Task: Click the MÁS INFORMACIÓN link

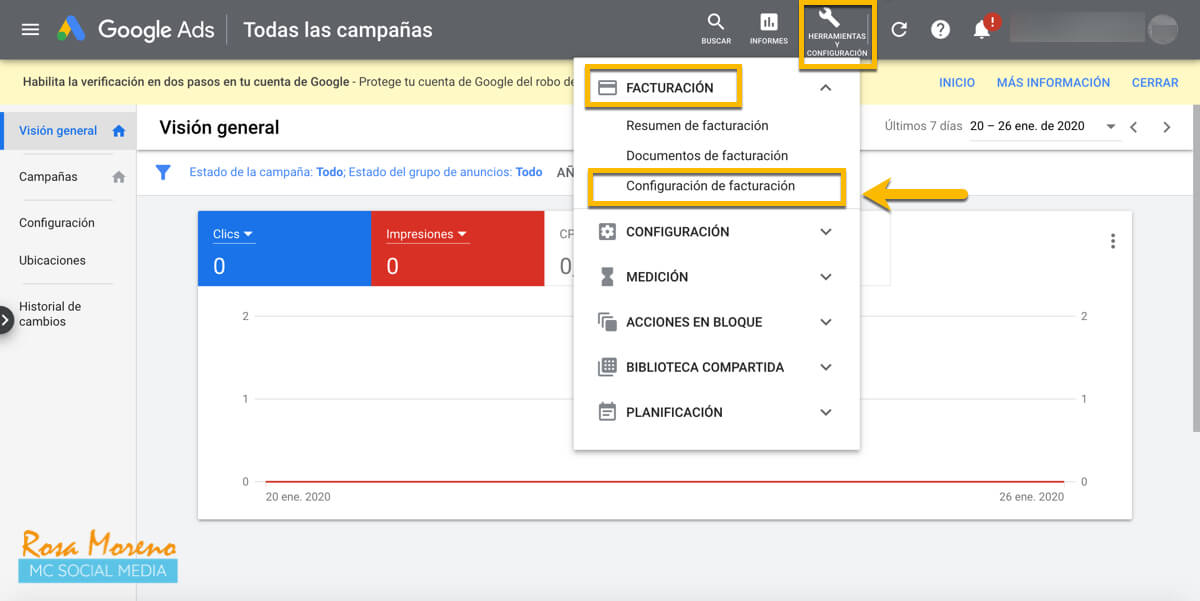Action: (x=1053, y=82)
